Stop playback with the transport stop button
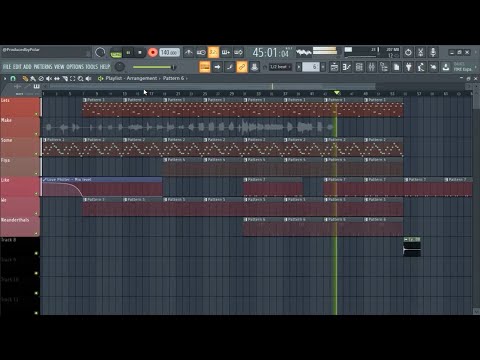This screenshot has width=480, height=360. click(140, 53)
